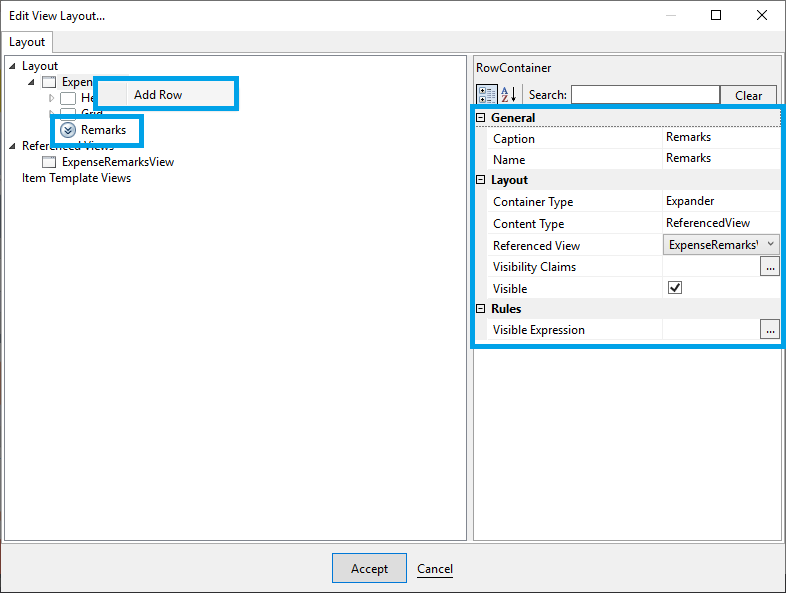The image size is (786, 593).
Task: Collapse the Expense view tree node
Action: tap(31, 82)
